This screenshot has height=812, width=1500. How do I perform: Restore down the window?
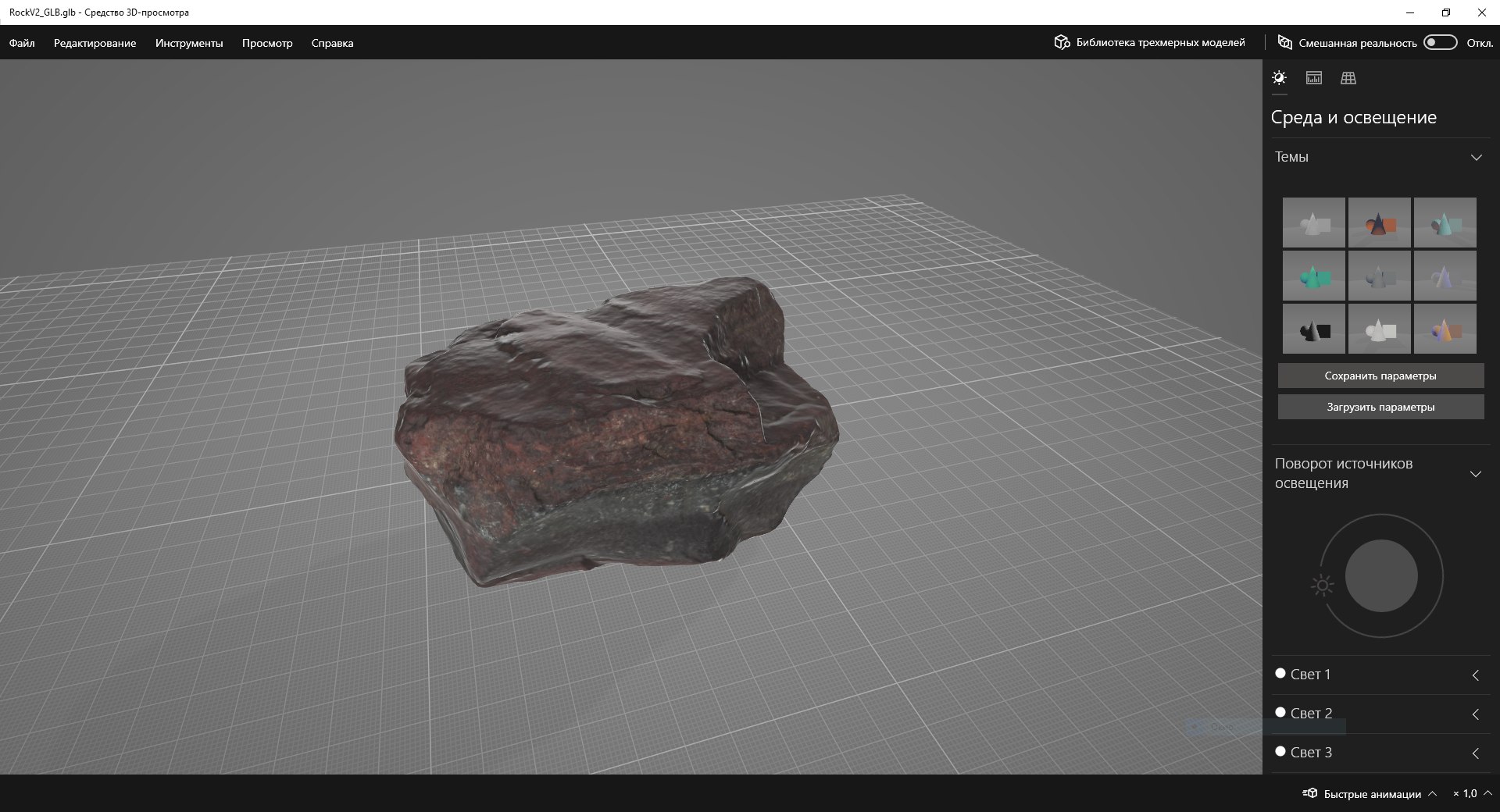(1446, 12)
